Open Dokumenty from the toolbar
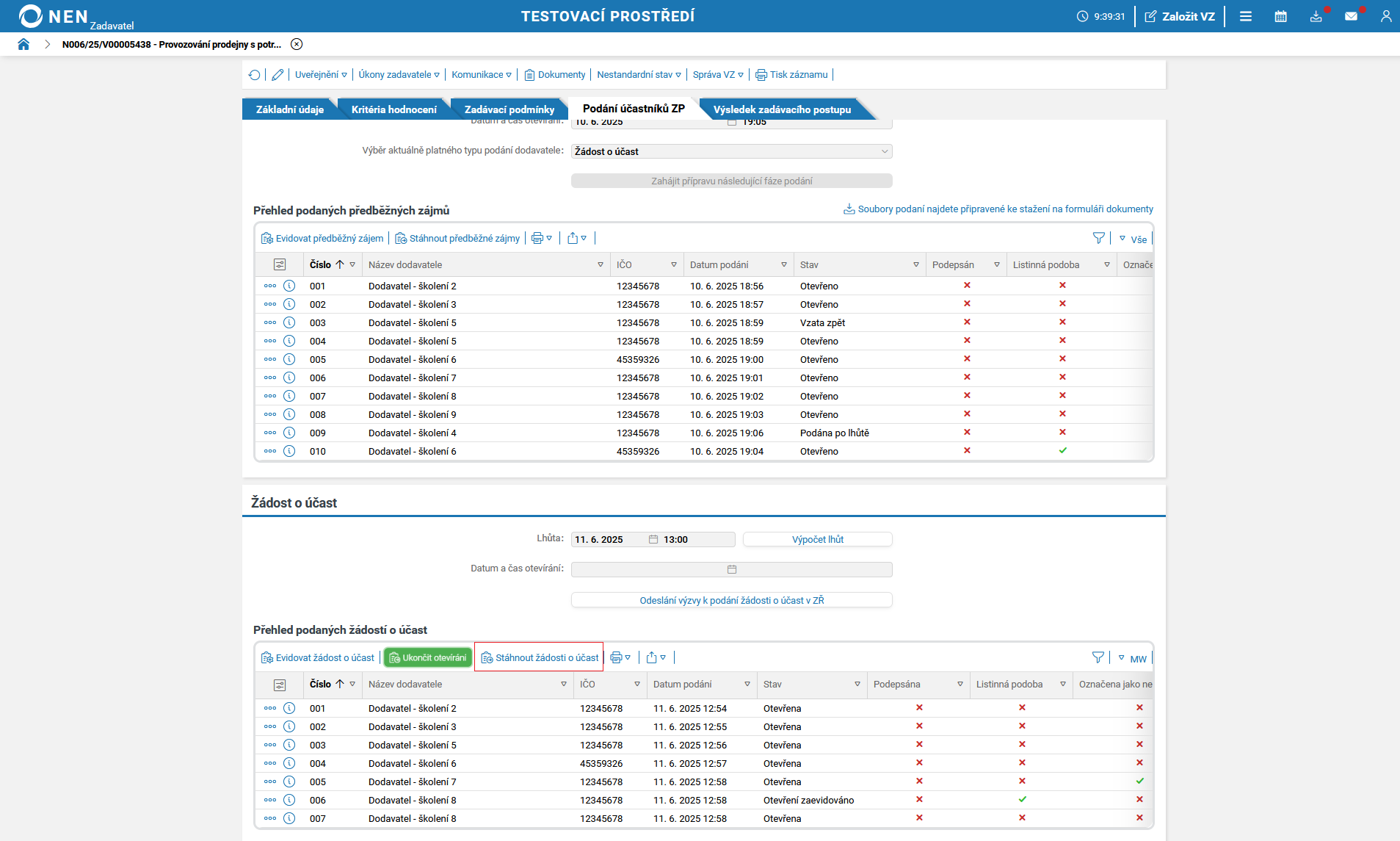 tap(555, 75)
